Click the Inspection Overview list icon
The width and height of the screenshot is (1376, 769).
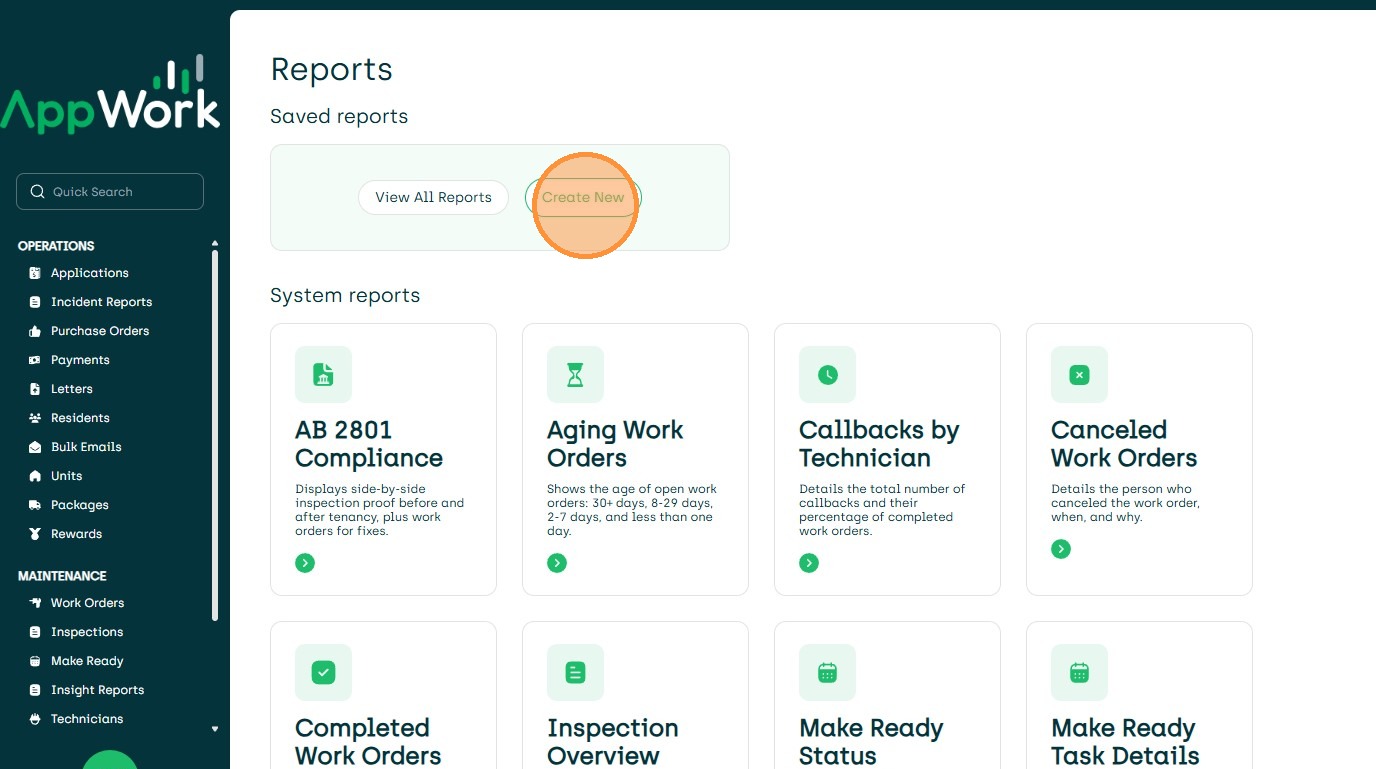coord(575,672)
